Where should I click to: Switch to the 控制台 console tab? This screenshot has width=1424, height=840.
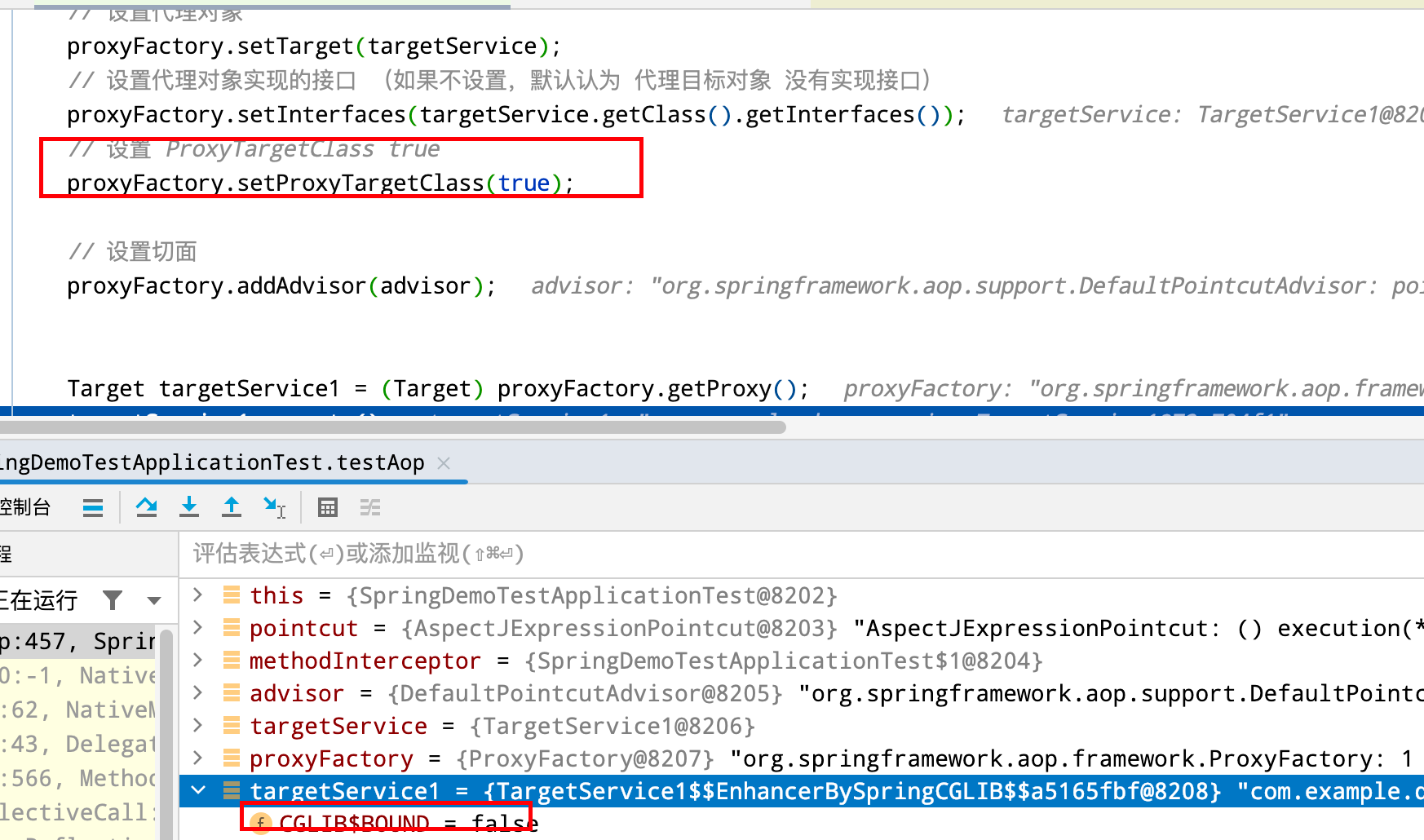25,507
